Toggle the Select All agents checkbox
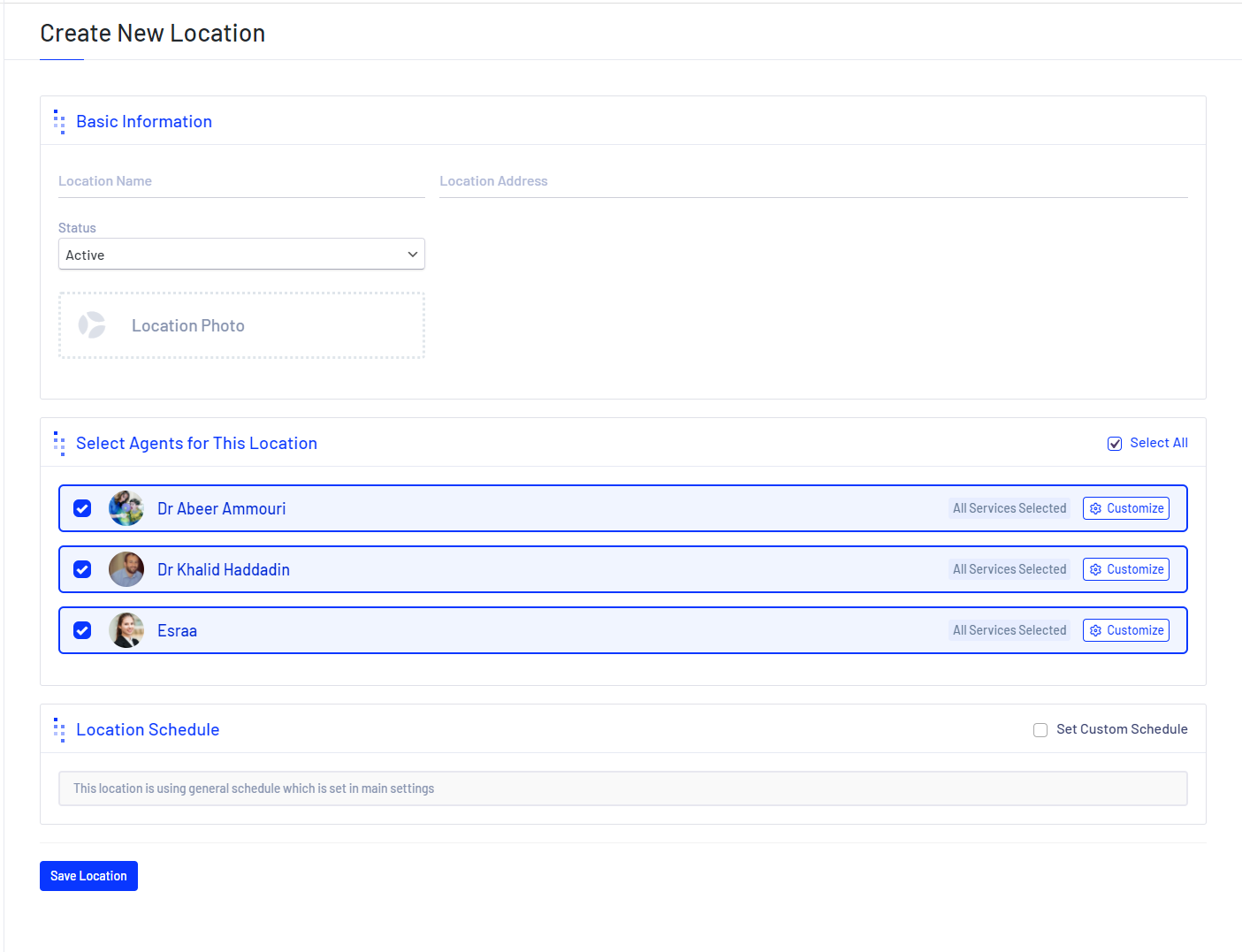 pyautogui.click(x=1115, y=444)
